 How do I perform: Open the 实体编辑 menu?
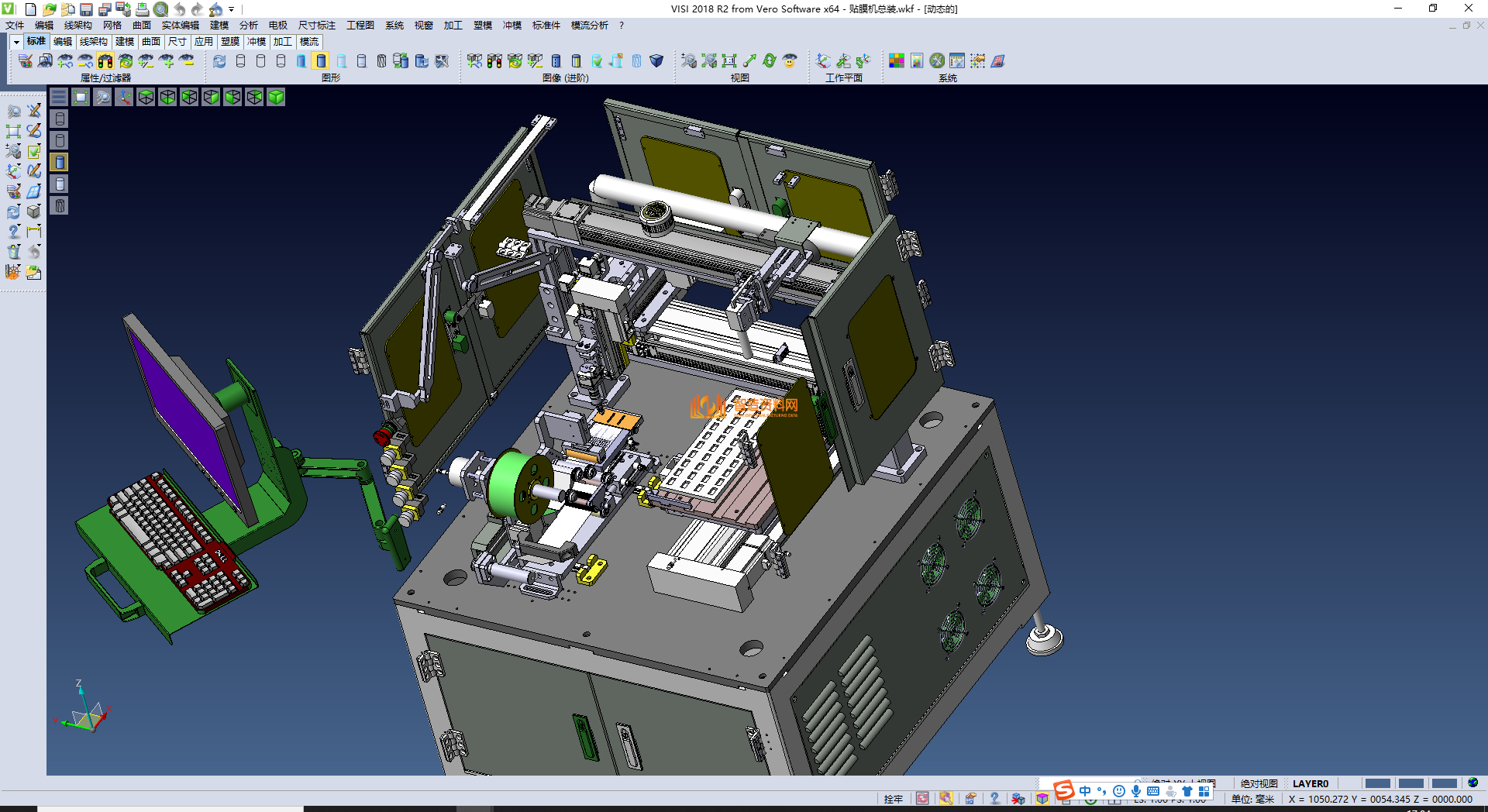coord(180,26)
